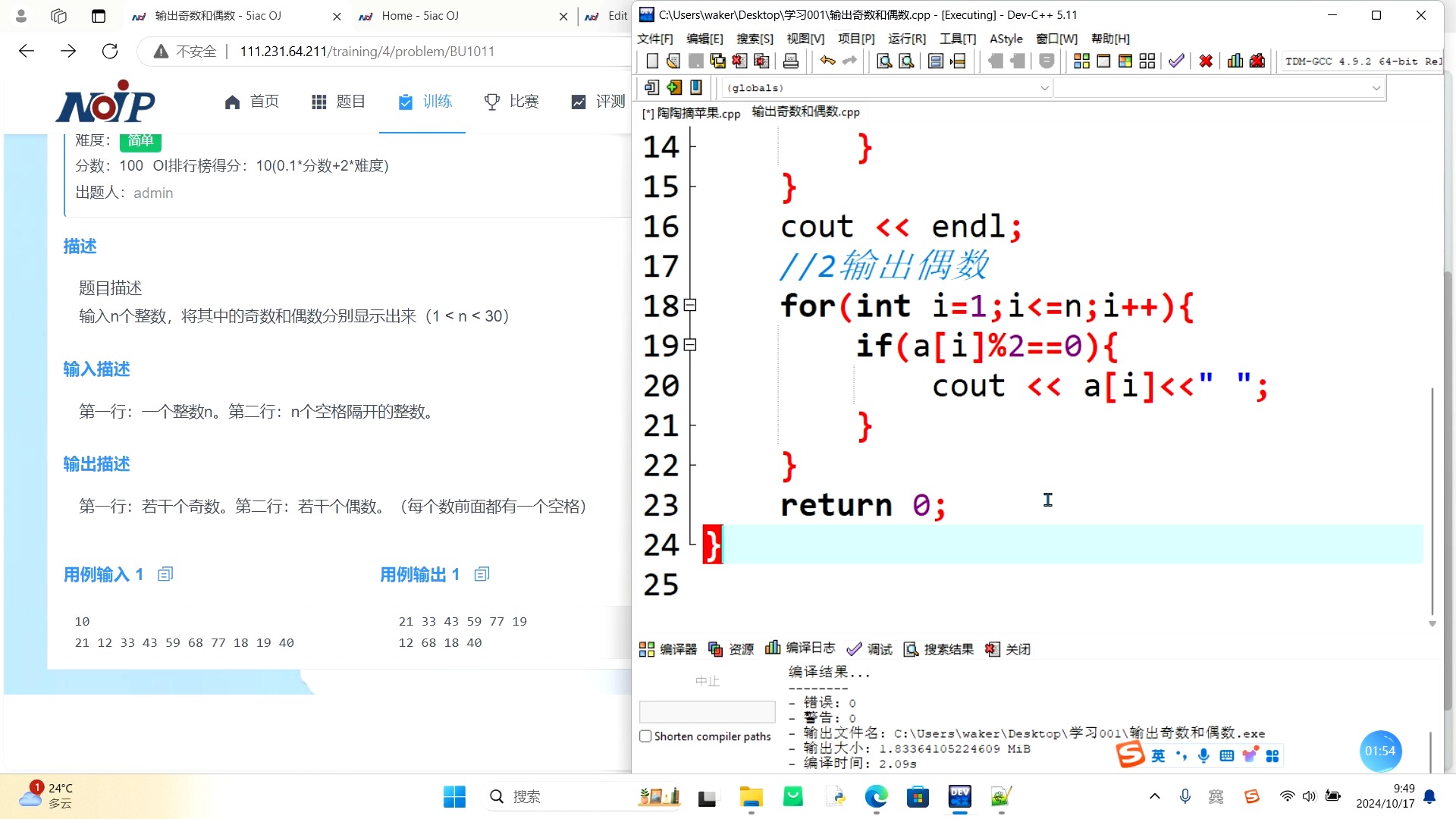The image size is (1456, 819).
Task: Toggle Shorten compiler paths checkbox
Action: coord(645,736)
